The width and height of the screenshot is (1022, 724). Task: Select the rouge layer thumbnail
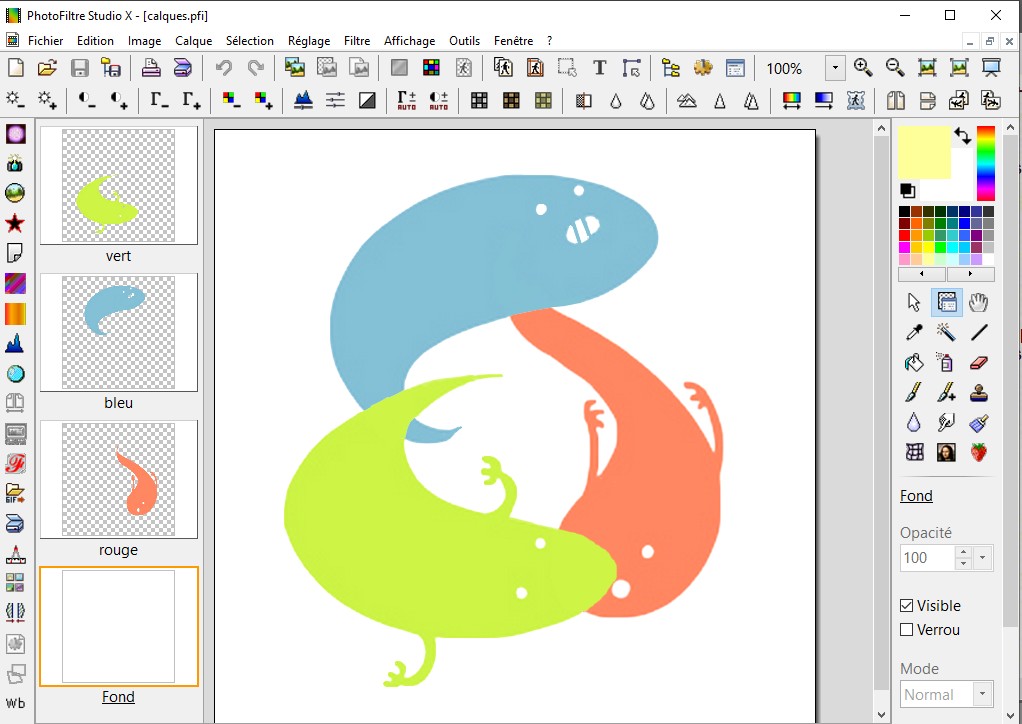click(119, 479)
